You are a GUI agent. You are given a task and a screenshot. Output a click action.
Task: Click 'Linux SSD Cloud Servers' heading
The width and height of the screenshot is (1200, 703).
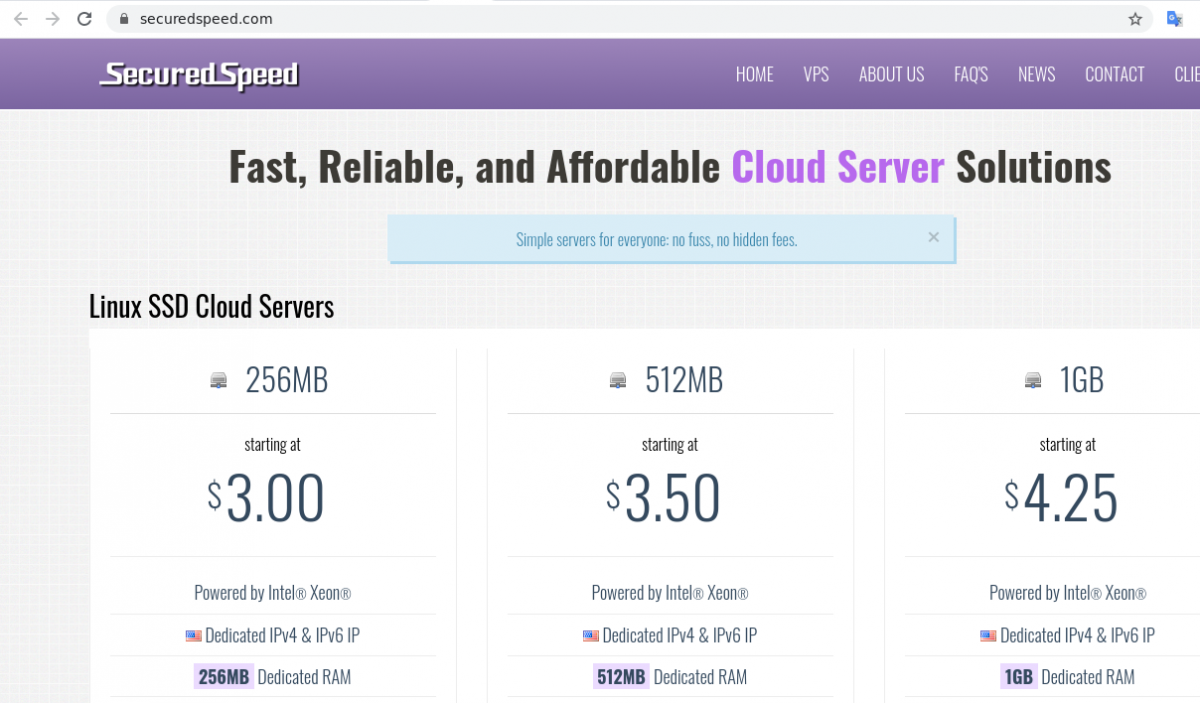pos(211,306)
